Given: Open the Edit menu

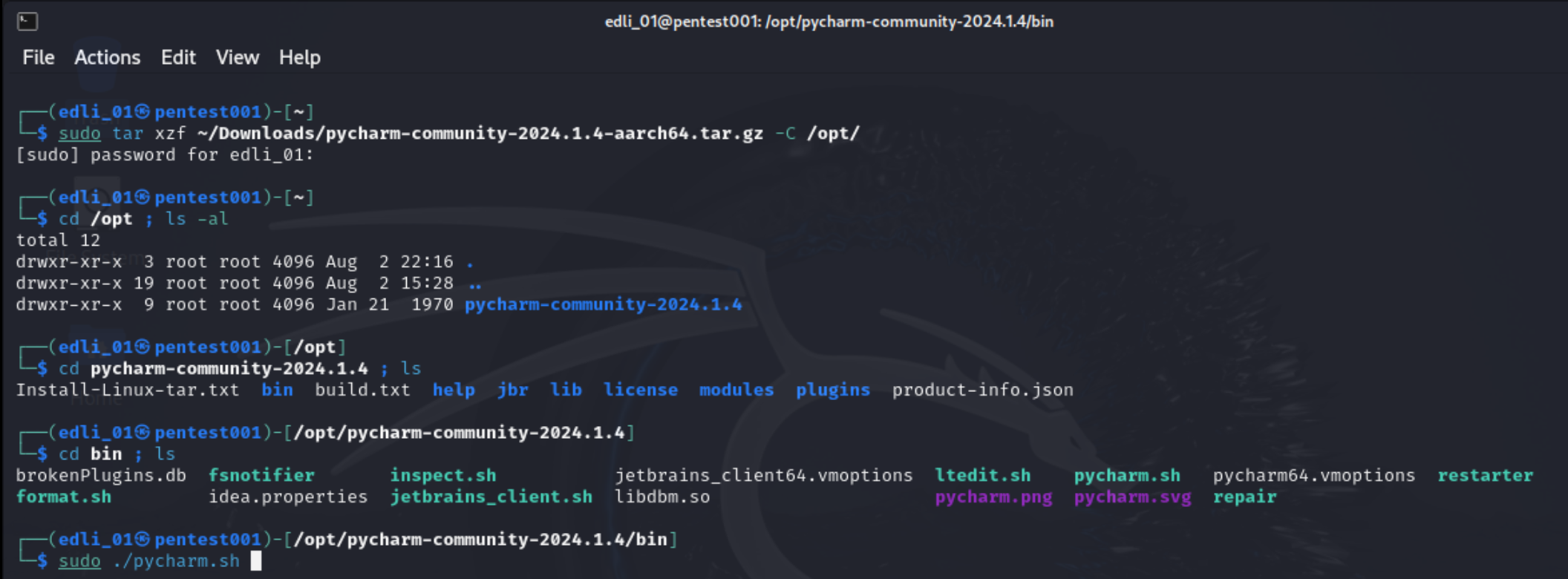Looking at the screenshot, I should click(178, 58).
